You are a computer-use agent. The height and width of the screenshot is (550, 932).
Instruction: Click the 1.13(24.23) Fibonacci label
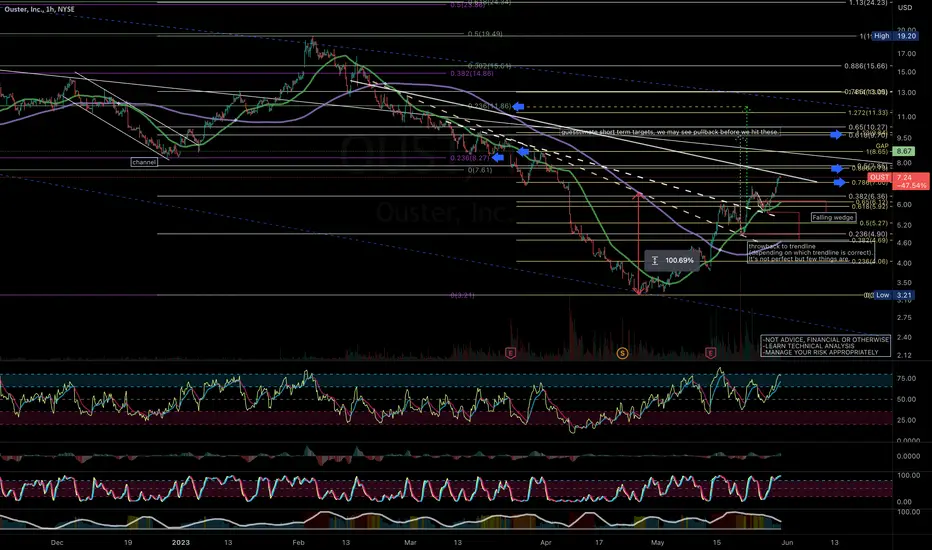click(868, 3)
